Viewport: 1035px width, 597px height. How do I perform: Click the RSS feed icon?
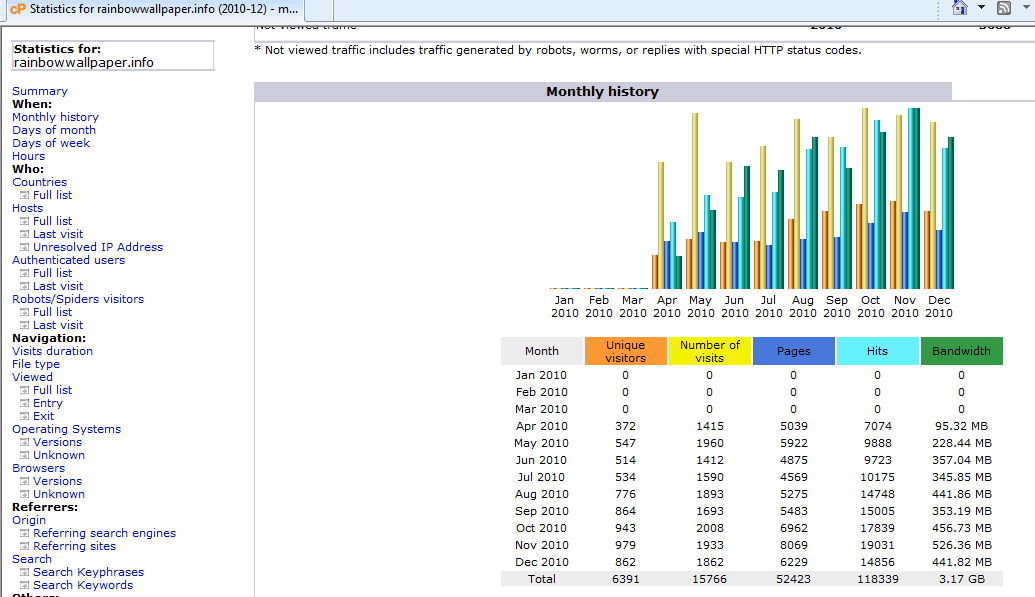coord(1004,8)
